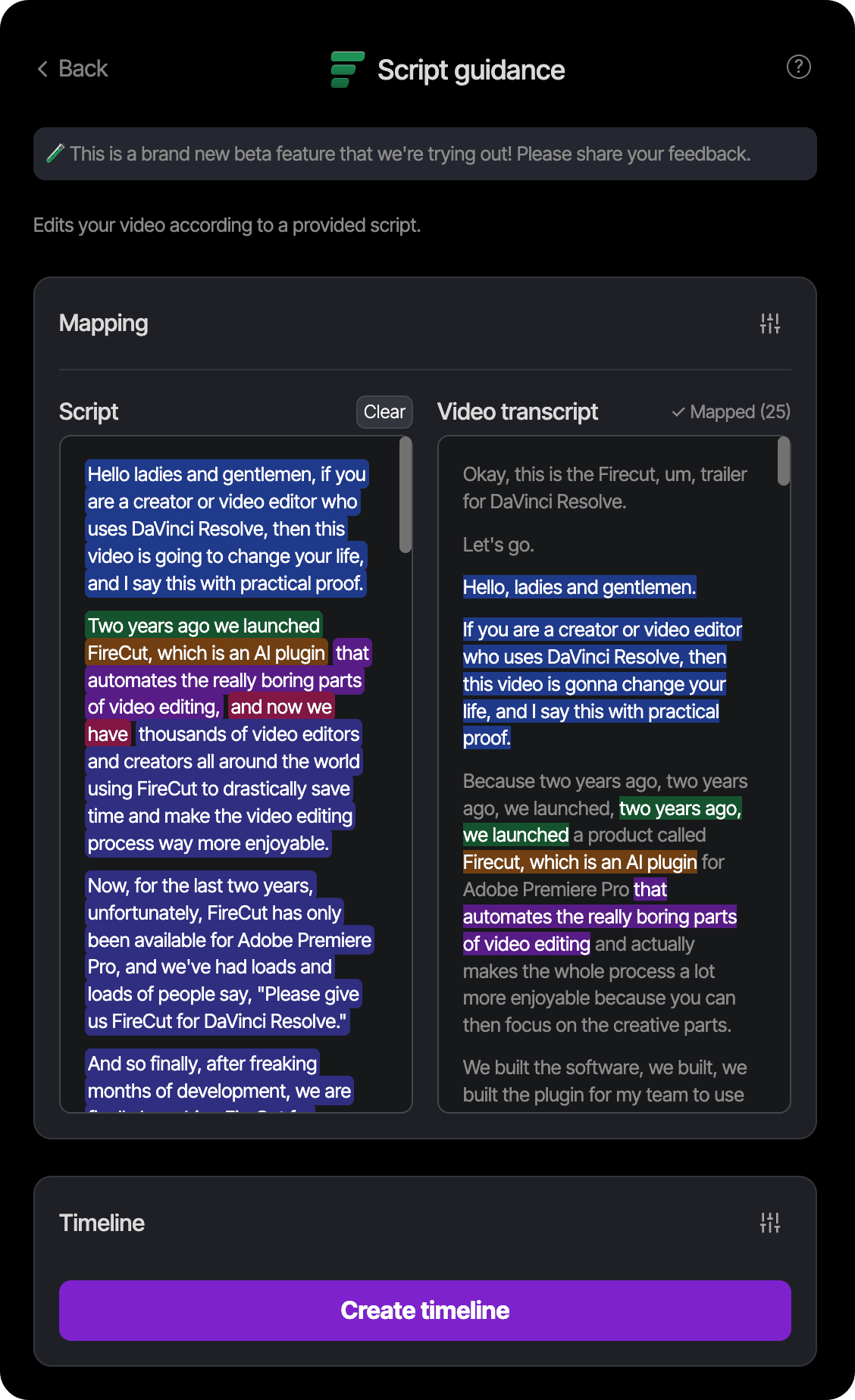Select transcript segment 'Hello, ladies and gentlemen.'
This screenshot has width=855, height=1400.
click(580, 587)
